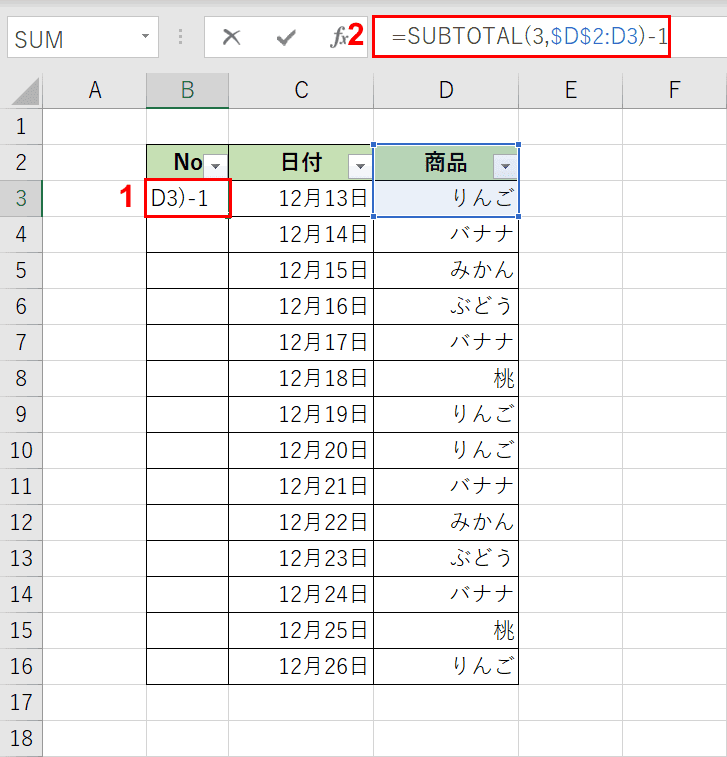Viewport: 727px width, 757px height.
Task: Select row 17 header
Action: coord(21,702)
